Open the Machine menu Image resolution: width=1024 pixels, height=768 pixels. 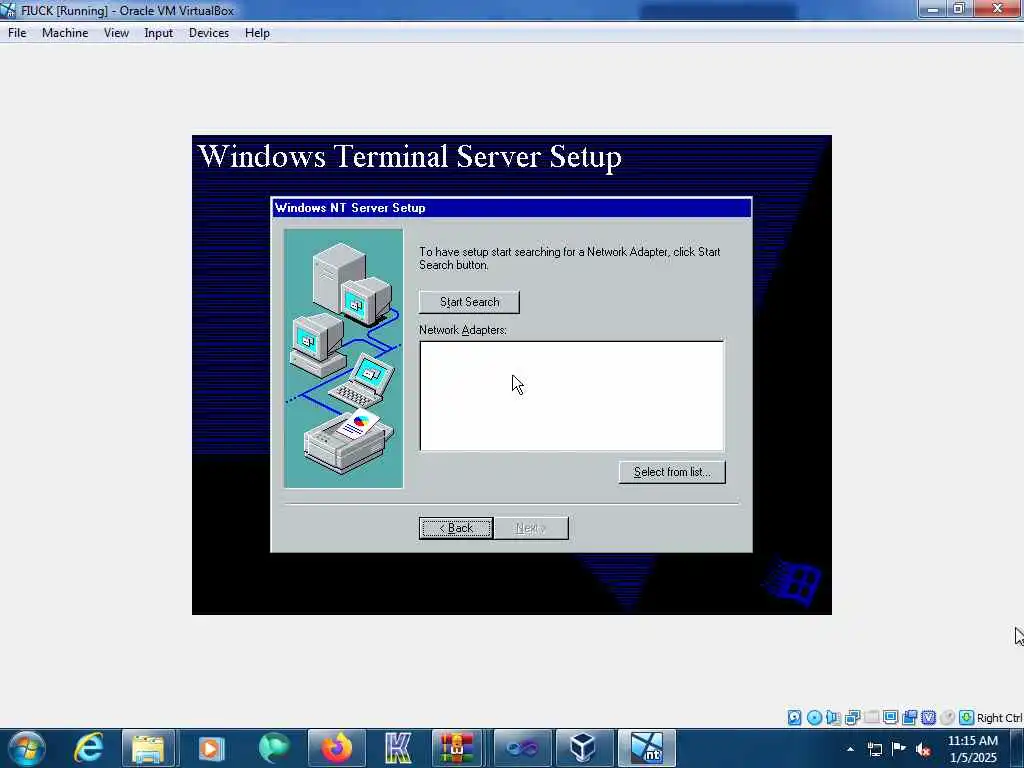click(x=65, y=33)
